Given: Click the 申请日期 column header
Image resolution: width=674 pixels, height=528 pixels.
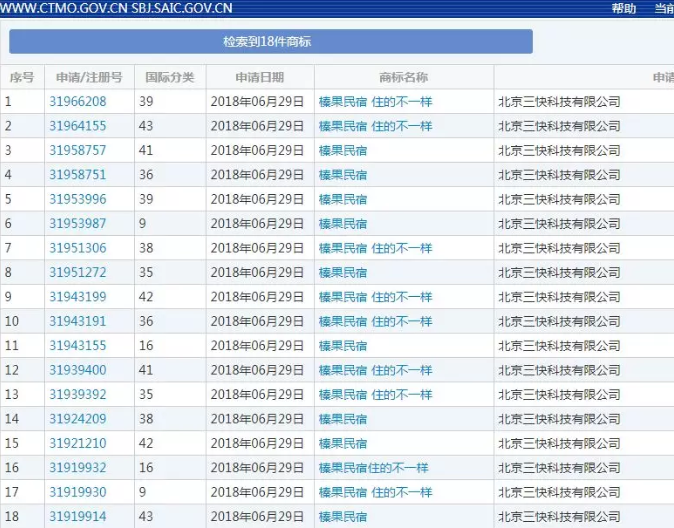Looking at the screenshot, I should [260, 77].
